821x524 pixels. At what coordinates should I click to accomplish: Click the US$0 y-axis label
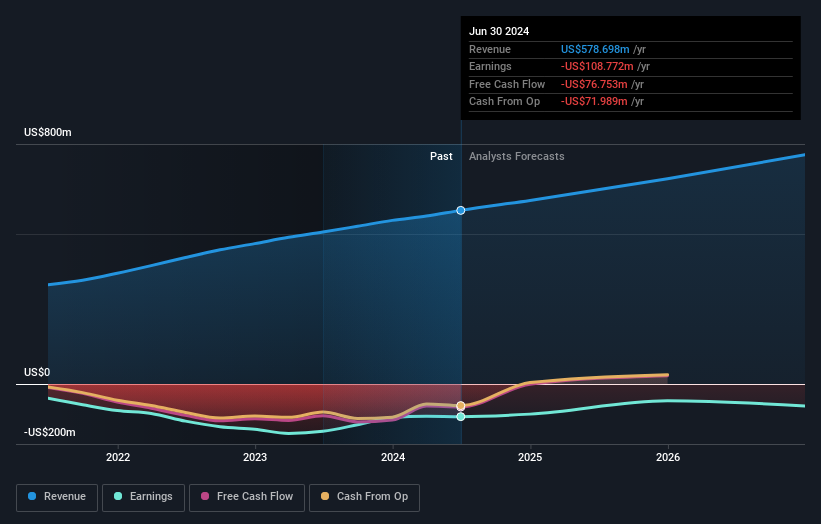pyautogui.click(x=37, y=372)
